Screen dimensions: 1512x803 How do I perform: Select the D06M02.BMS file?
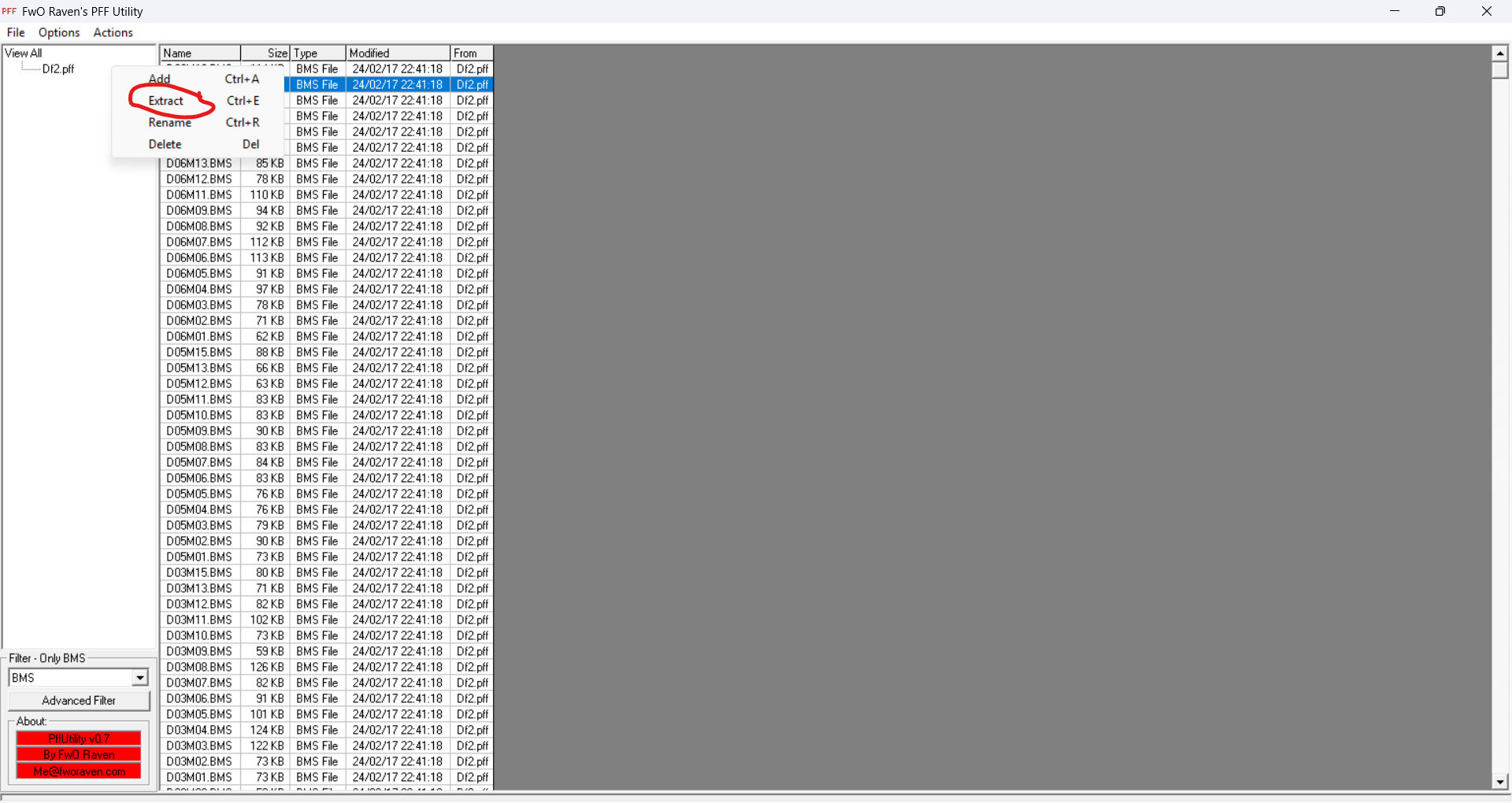pos(199,320)
